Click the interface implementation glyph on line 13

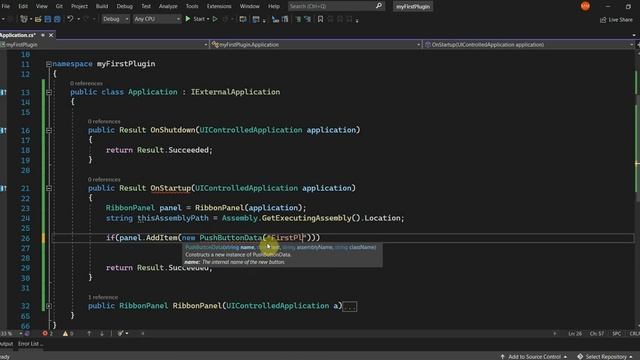tap(3, 92)
